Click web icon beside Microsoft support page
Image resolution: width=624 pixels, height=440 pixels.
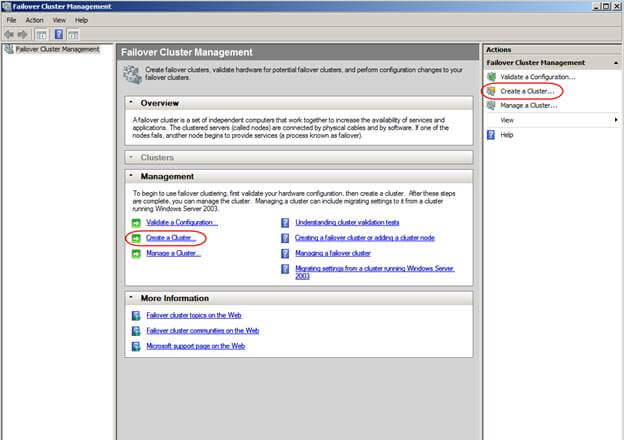click(136, 347)
